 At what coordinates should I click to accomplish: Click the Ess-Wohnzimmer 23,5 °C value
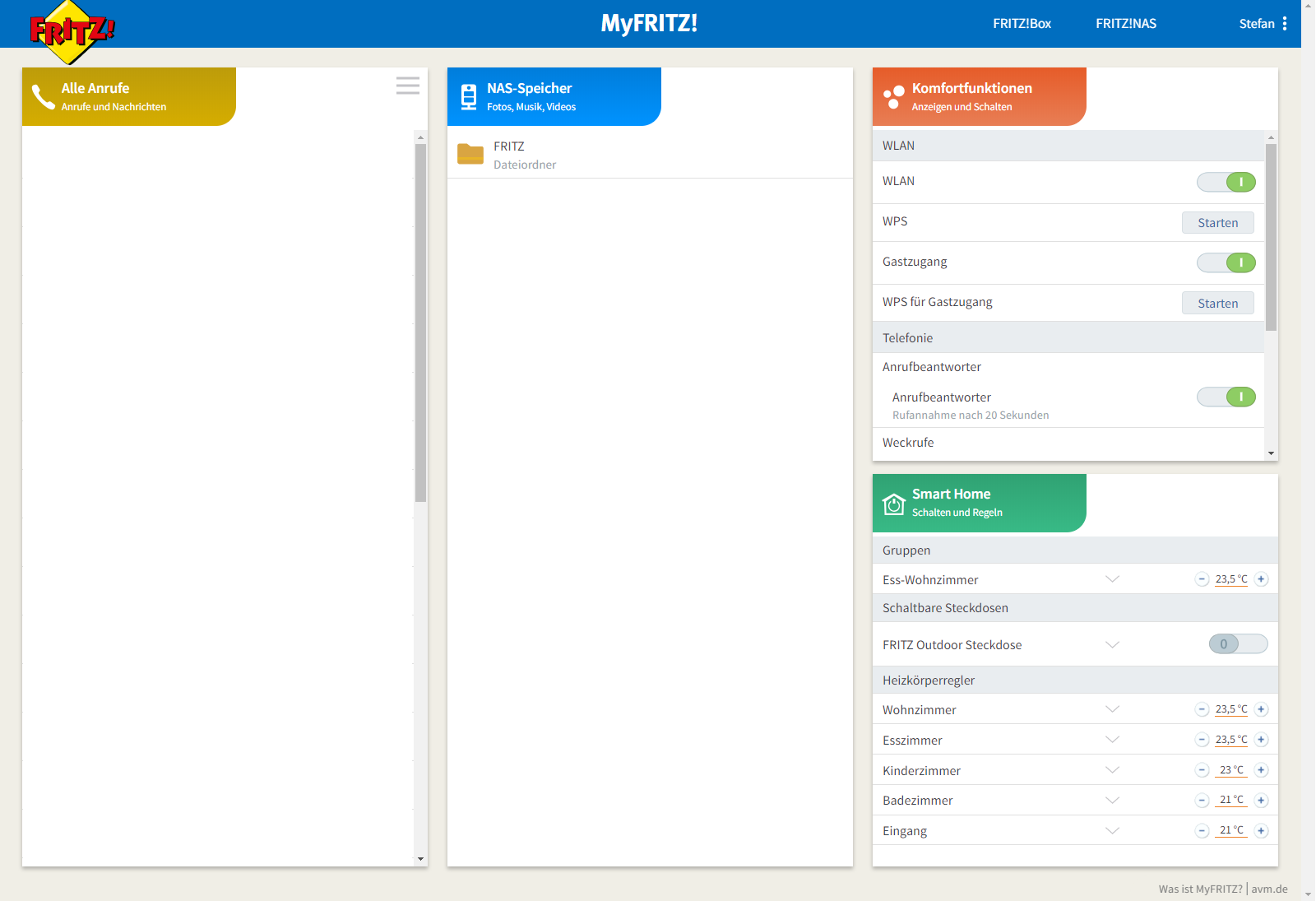pyautogui.click(x=1231, y=579)
